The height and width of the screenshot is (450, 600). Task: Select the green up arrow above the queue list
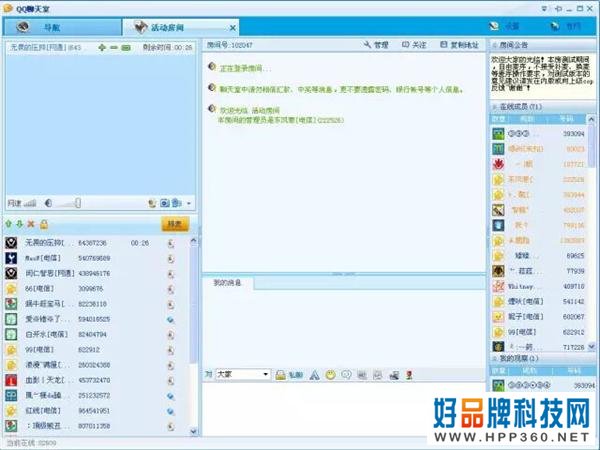tap(9, 224)
